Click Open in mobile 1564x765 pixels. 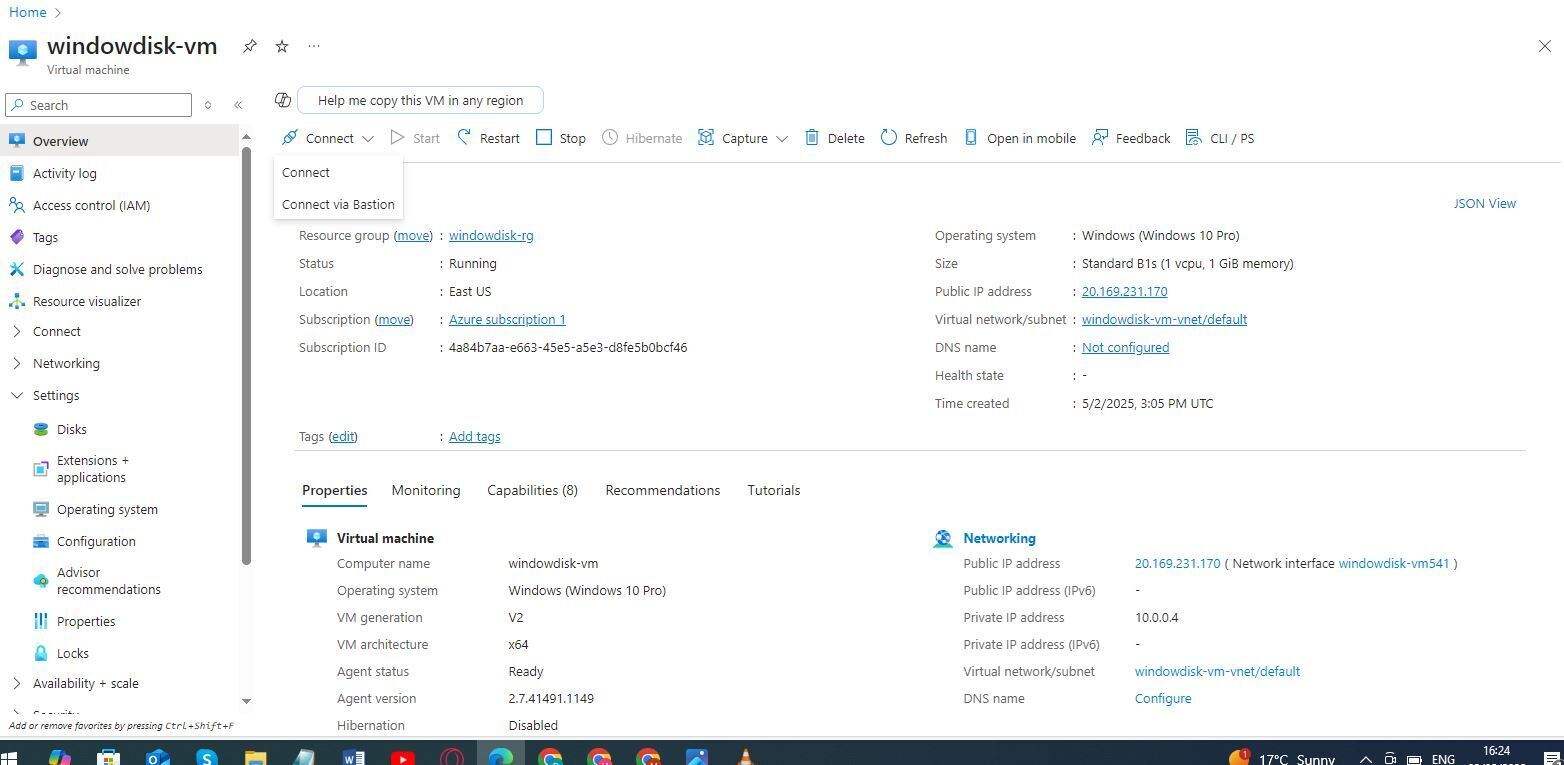click(1020, 138)
